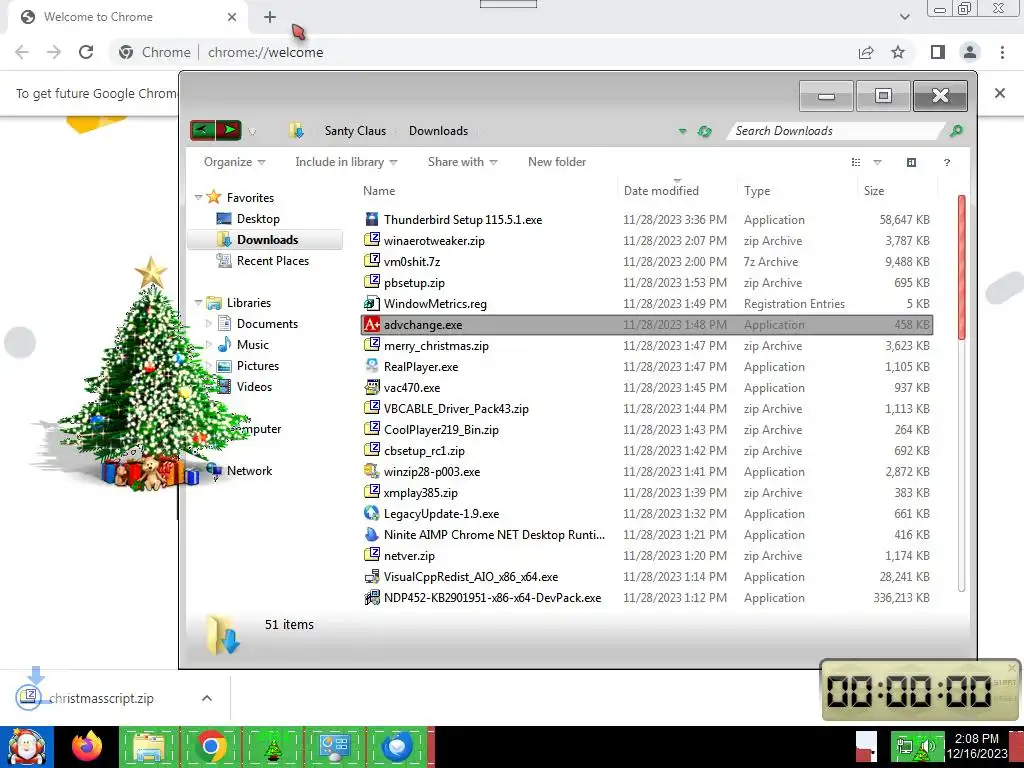Open Organize dropdown menu
The image size is (1024, 768).
(234, 162)
